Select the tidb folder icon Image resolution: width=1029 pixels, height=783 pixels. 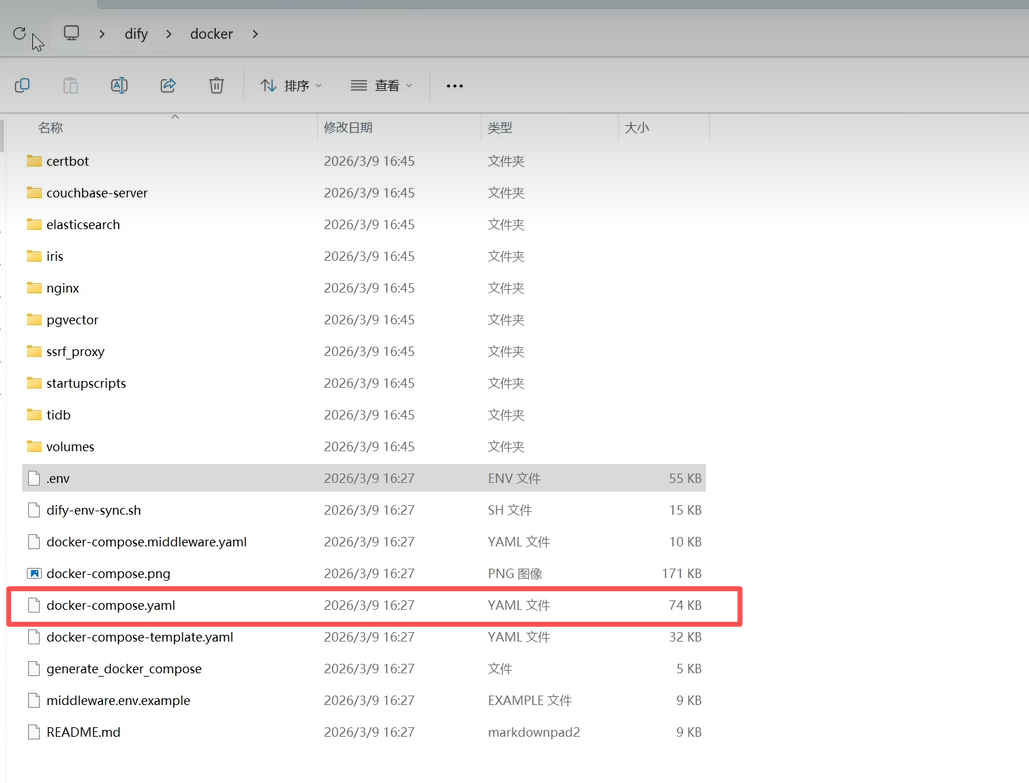[x=34, y=415]
